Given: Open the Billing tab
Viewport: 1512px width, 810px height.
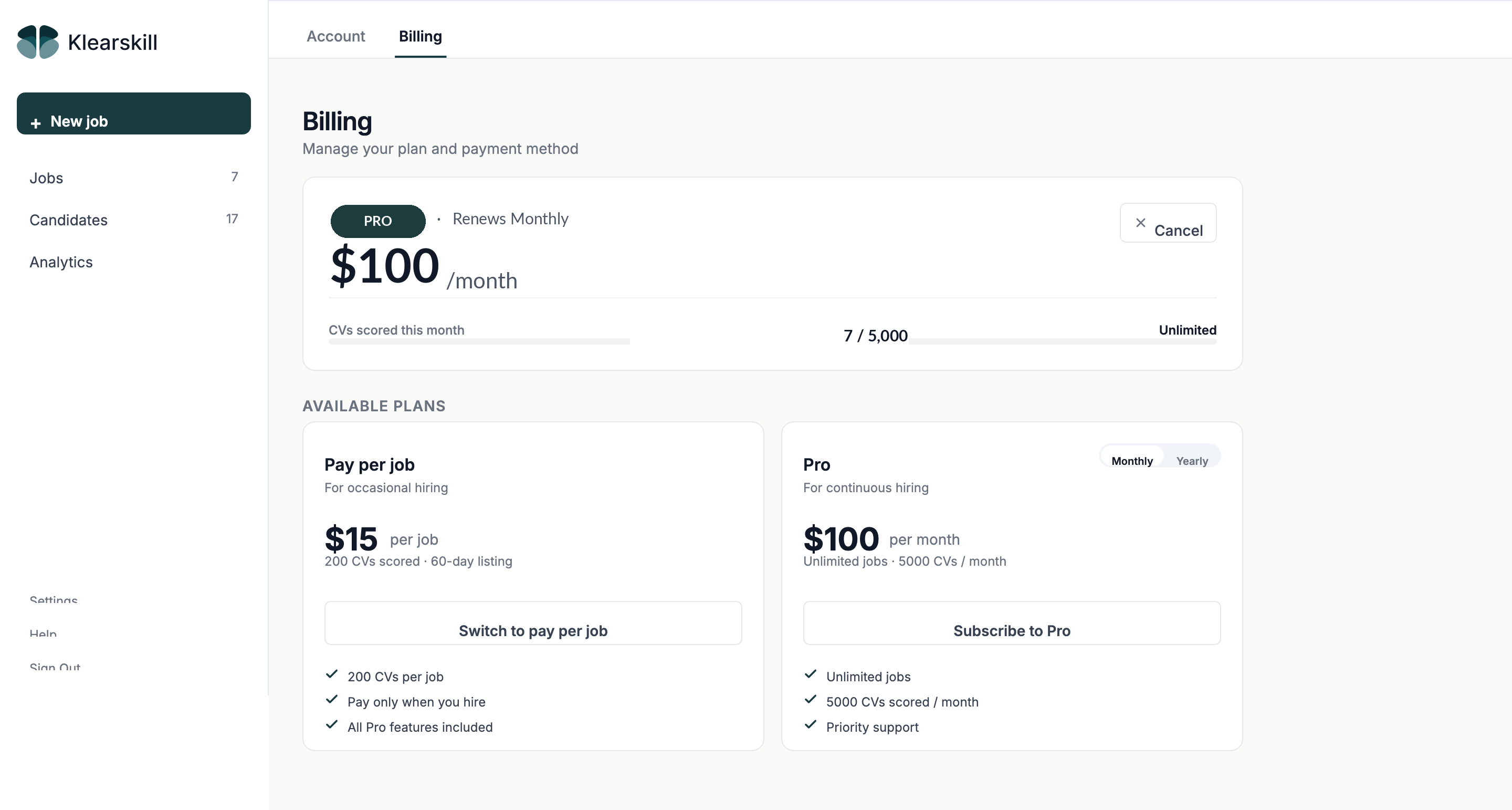Looking at the screenshot, I should [x=420, y=36].
